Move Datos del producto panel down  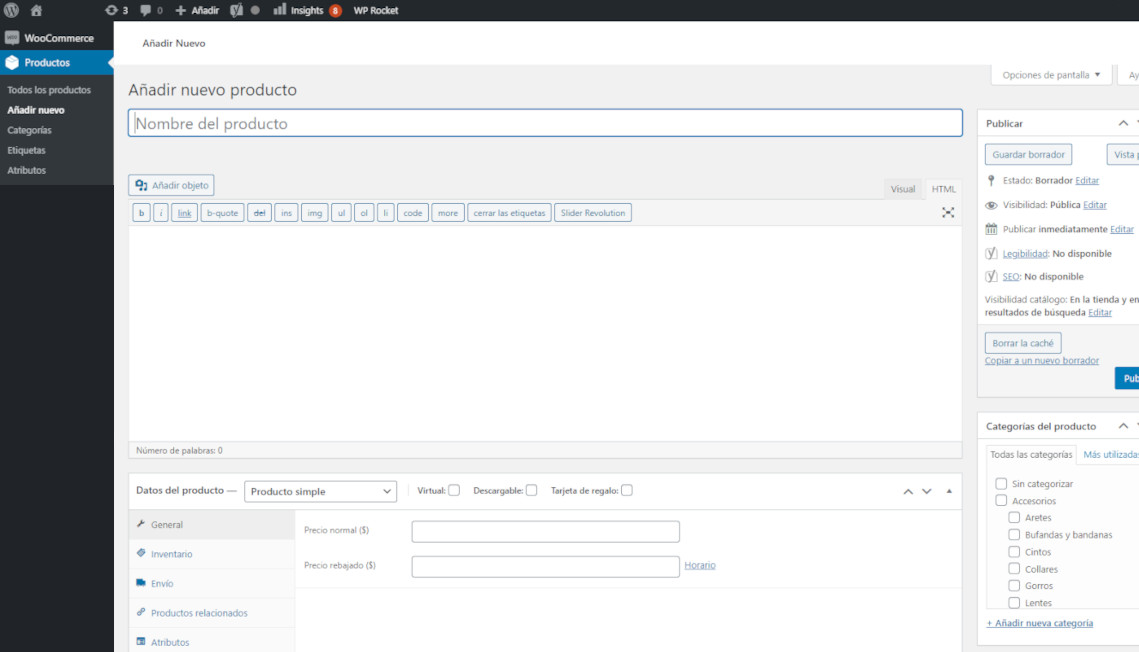pos(927,492)
